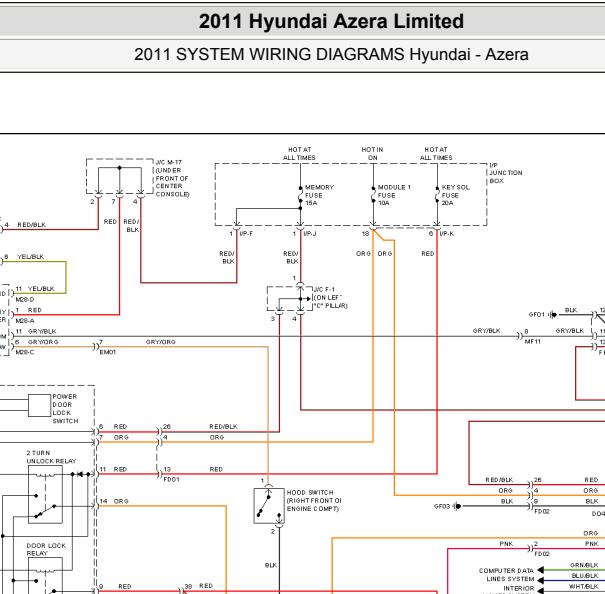
Task: Click the 'J/C M-17 (UNDER FRONT OF CENTER CONSOLE)' label
Action: pyautogui.click(x=172, y=178)
